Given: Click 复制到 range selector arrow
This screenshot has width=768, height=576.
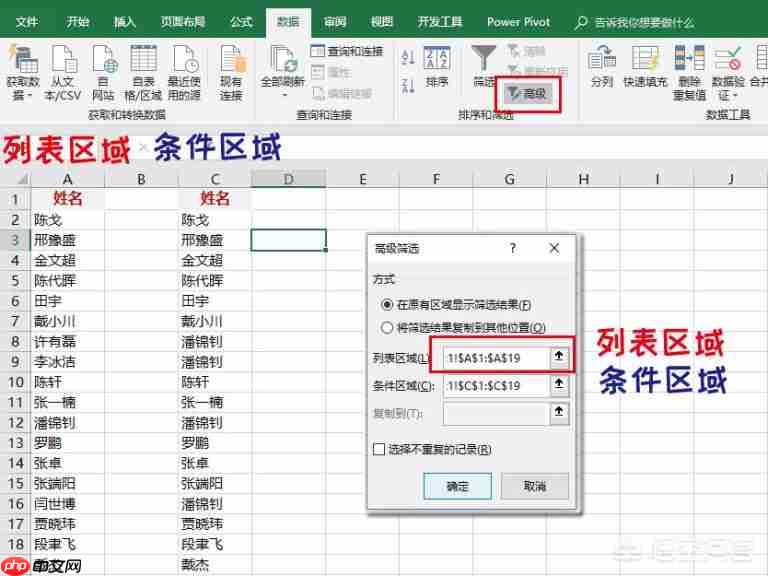Looking at the screenshot, I should [x=559, y=413].
